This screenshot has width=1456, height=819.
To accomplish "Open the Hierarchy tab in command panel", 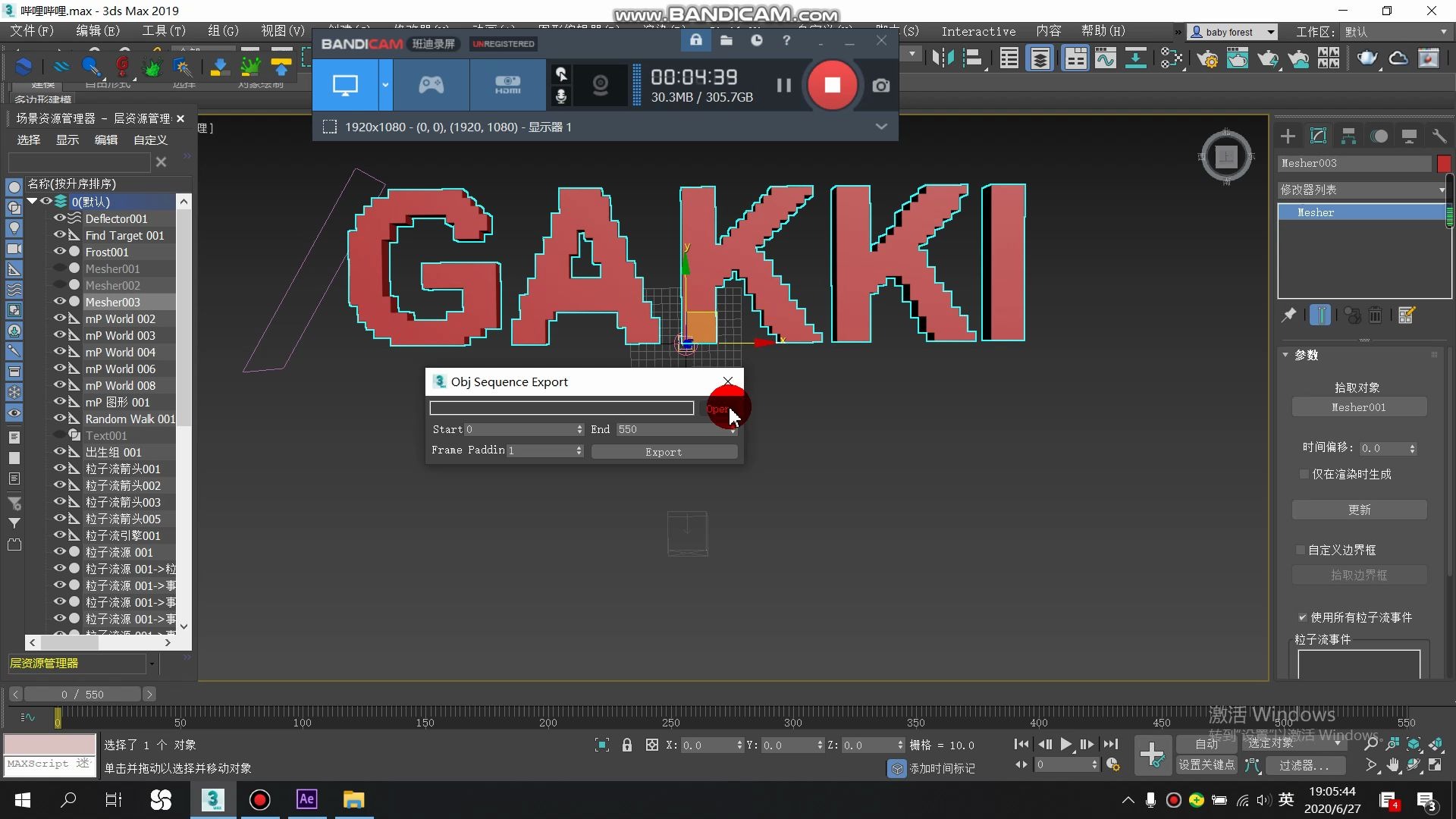I will 1348,136.
